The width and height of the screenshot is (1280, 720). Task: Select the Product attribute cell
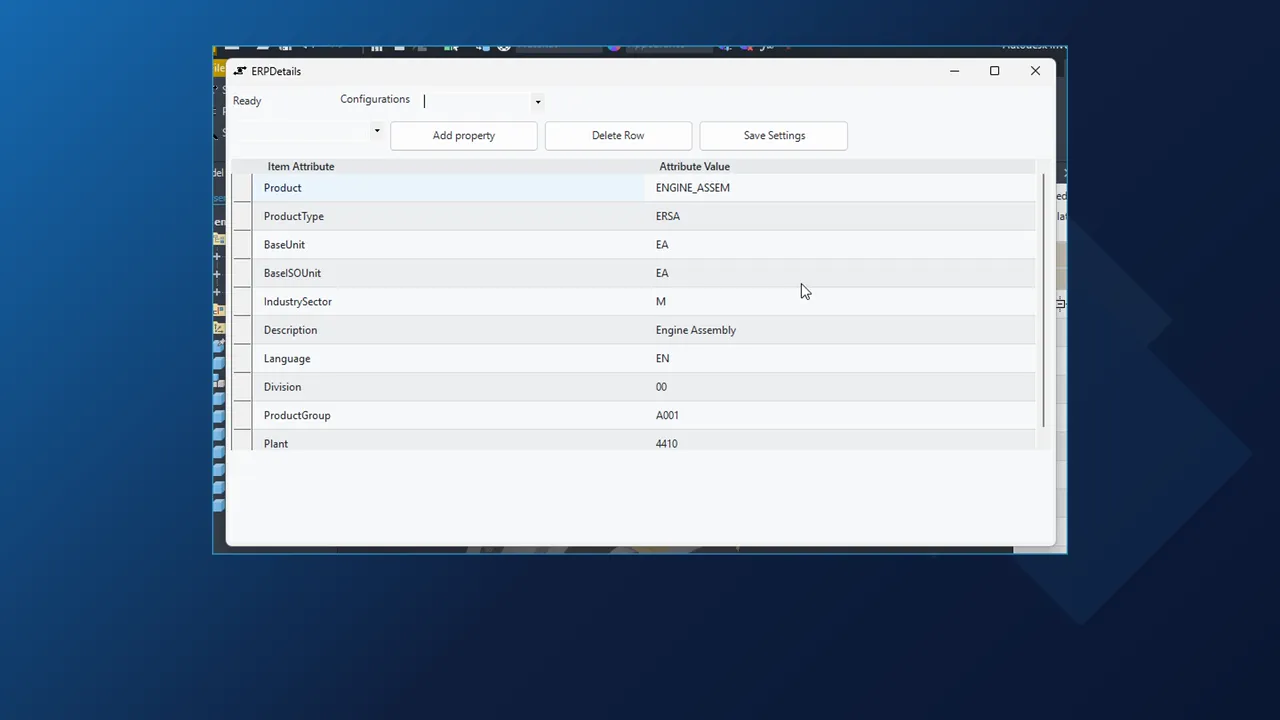pyautogui.click(x=450, y=188)
